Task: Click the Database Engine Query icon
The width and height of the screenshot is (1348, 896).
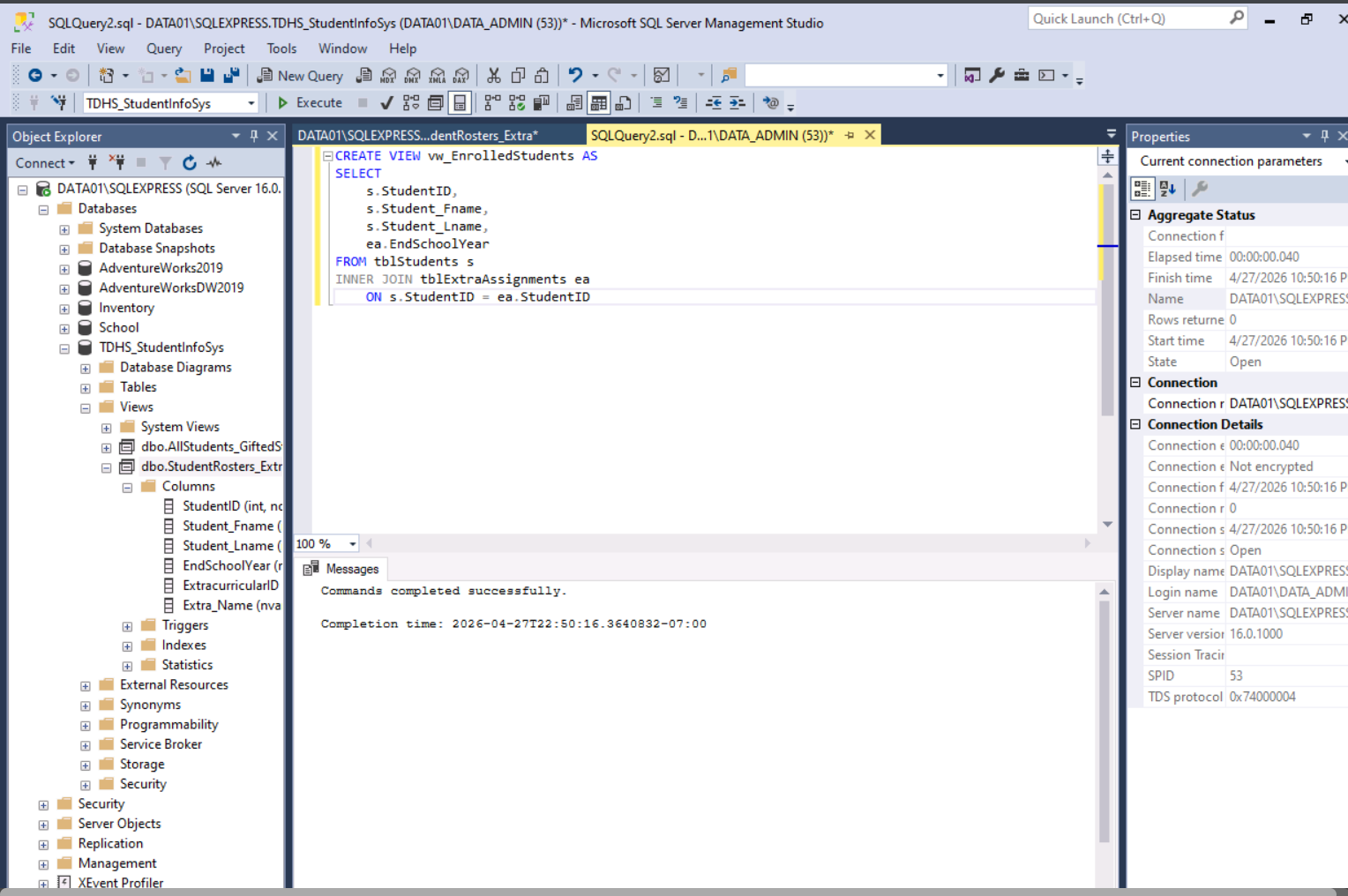Action: [363, 76]
